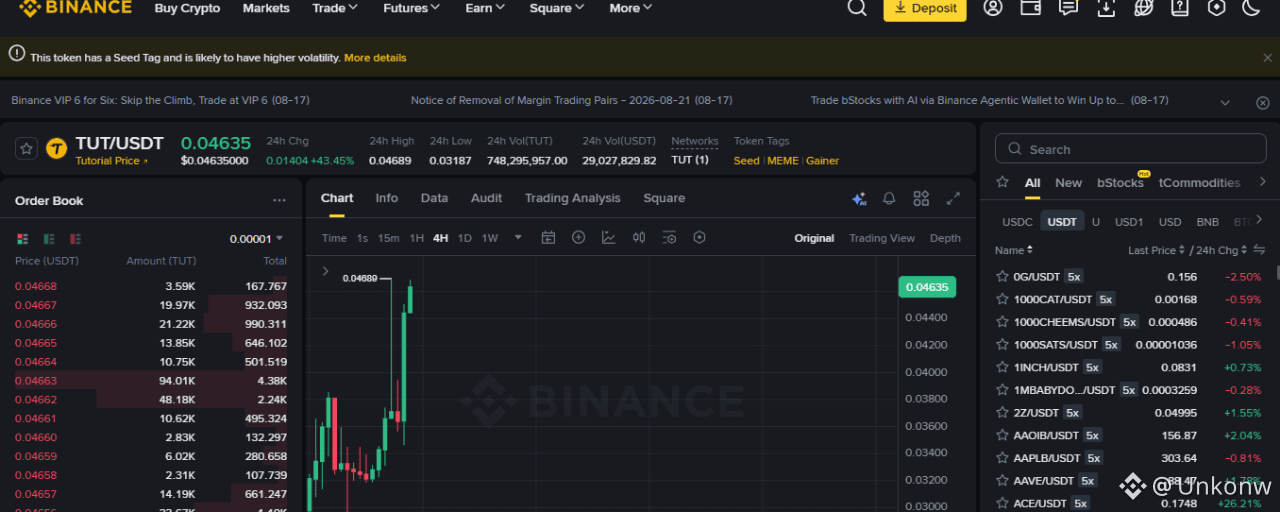Open the Tutorial Price link
Image resolution: width=1280 pixels, height=512 pixels.
pos(111,161)
